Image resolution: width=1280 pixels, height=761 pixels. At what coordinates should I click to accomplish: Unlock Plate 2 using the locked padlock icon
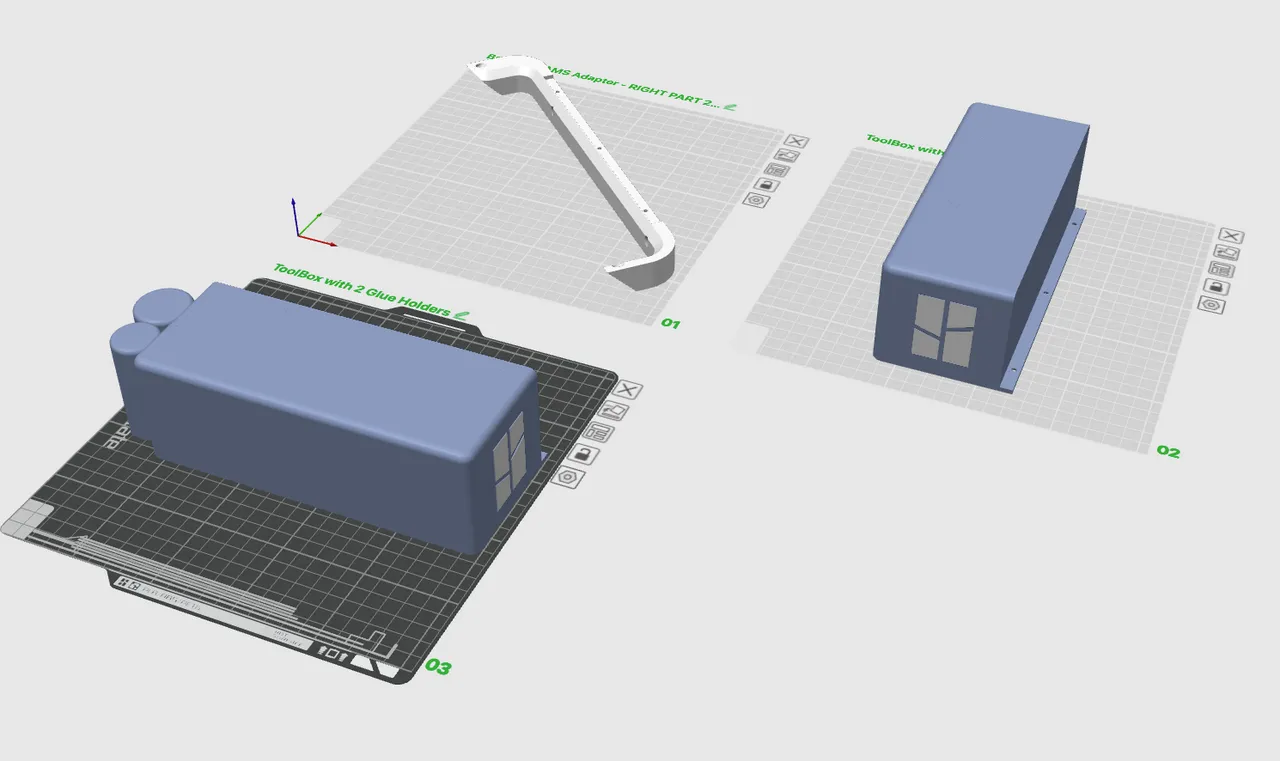pyautogui.click(x=1216, y=286)
